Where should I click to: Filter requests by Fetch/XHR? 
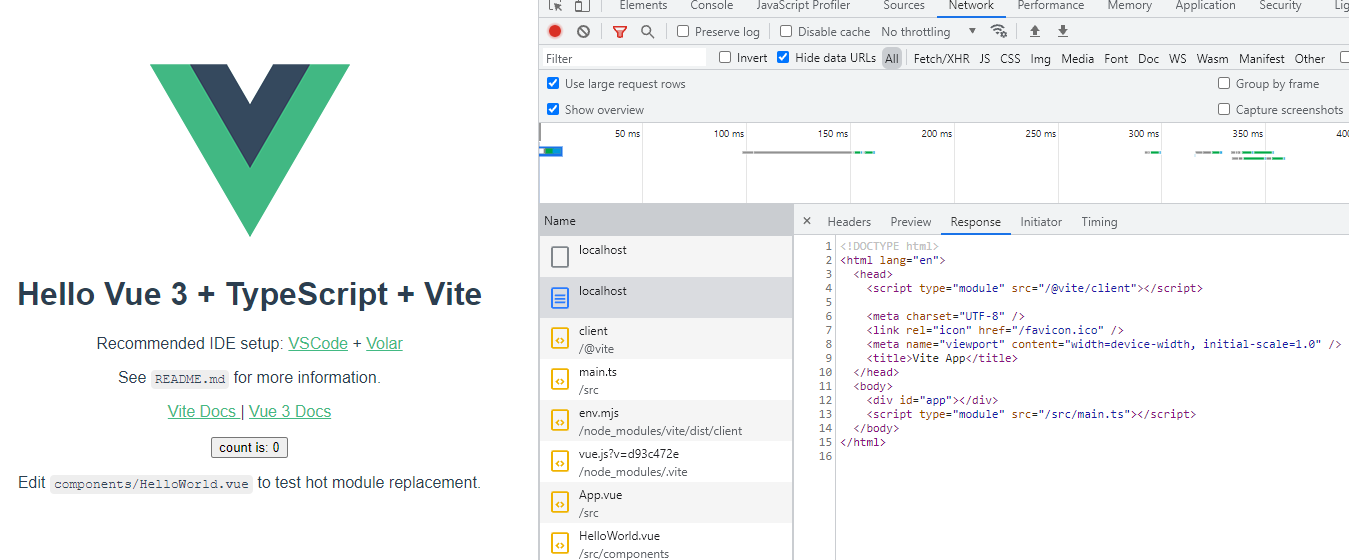(942, 59)
